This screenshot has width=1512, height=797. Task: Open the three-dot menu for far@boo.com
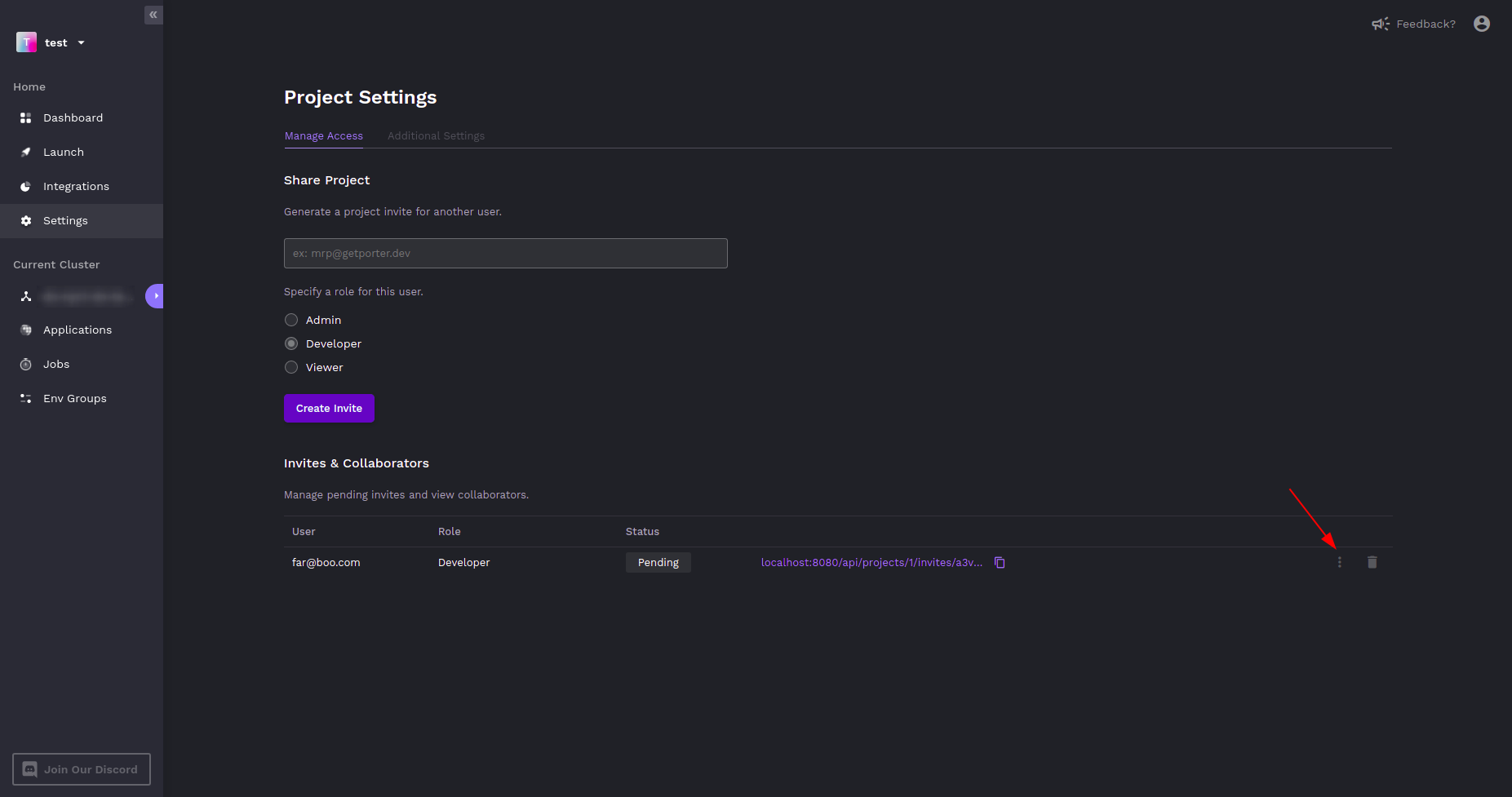coord(1339,563)
